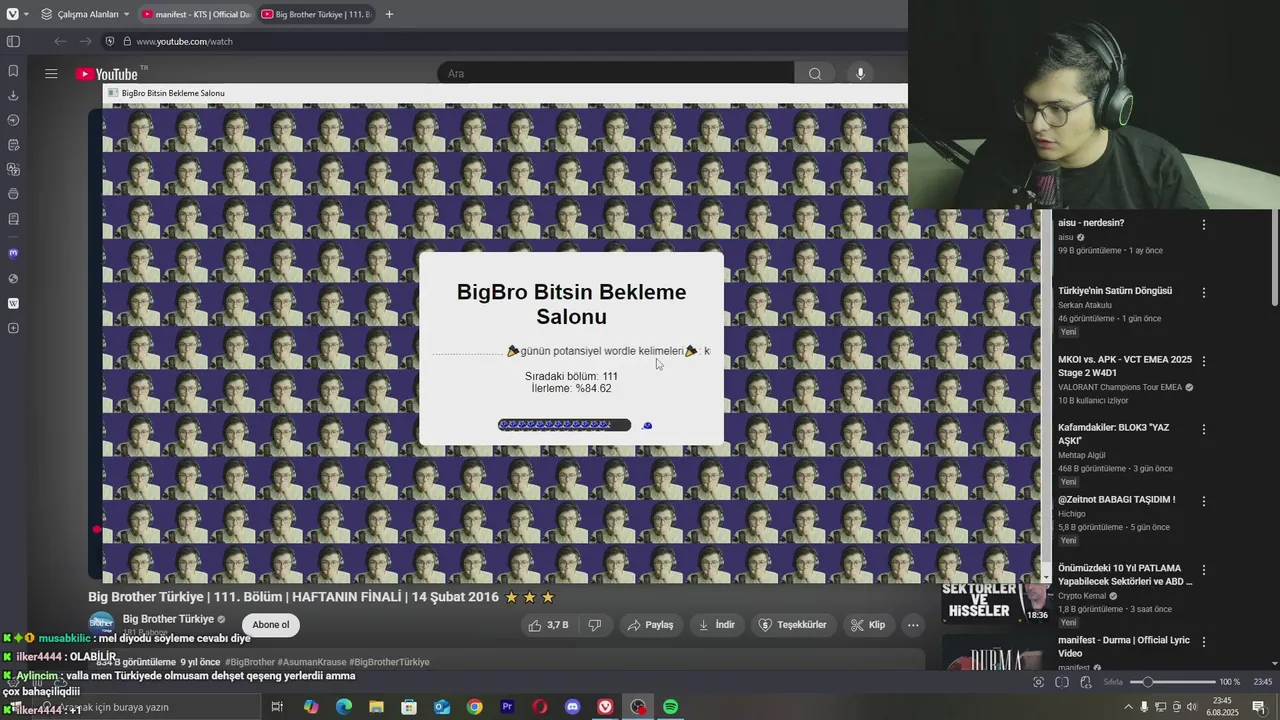Open the YouTube hamburger guide menu

pos(51,73)
